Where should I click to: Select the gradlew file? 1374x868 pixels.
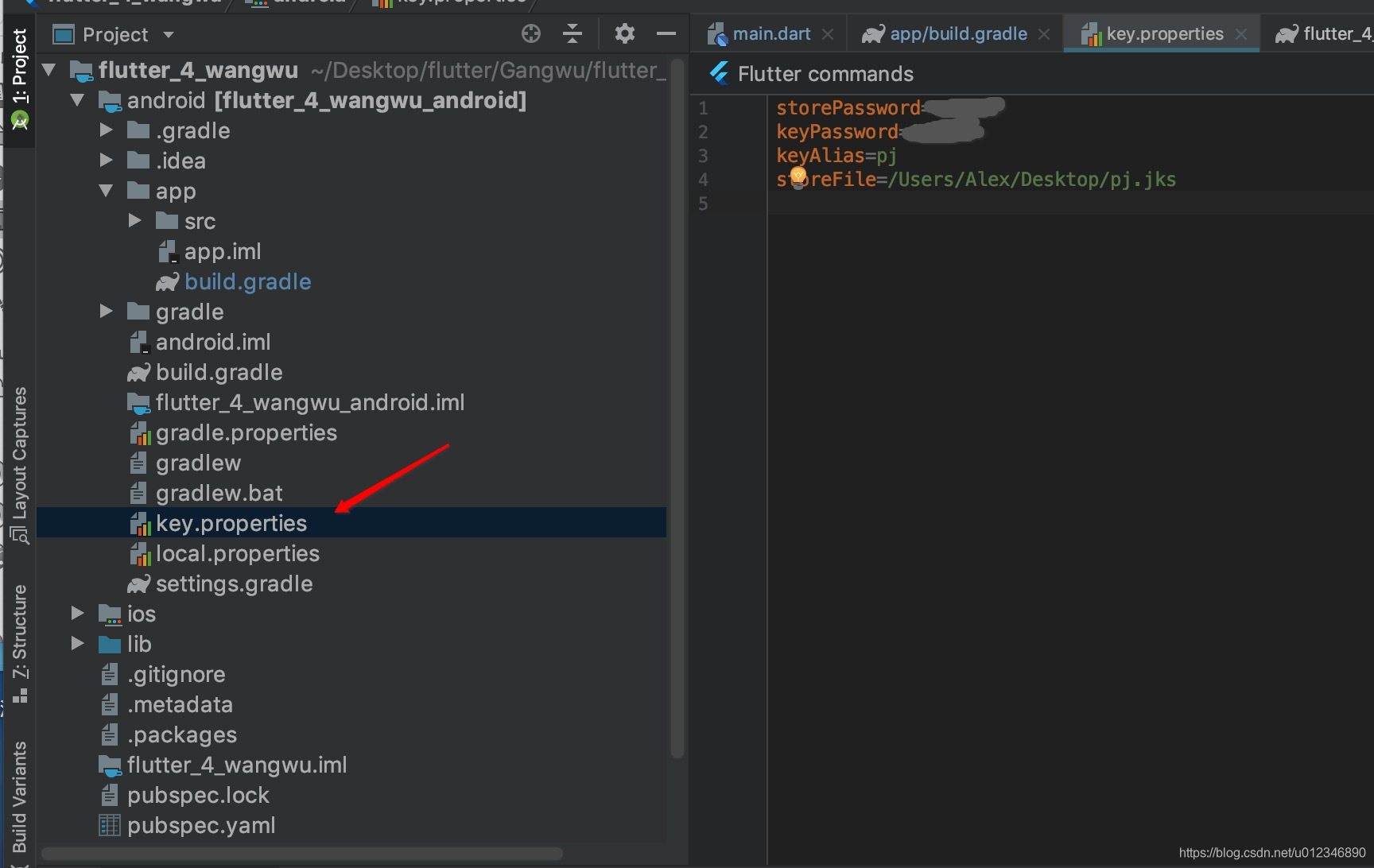198,463
